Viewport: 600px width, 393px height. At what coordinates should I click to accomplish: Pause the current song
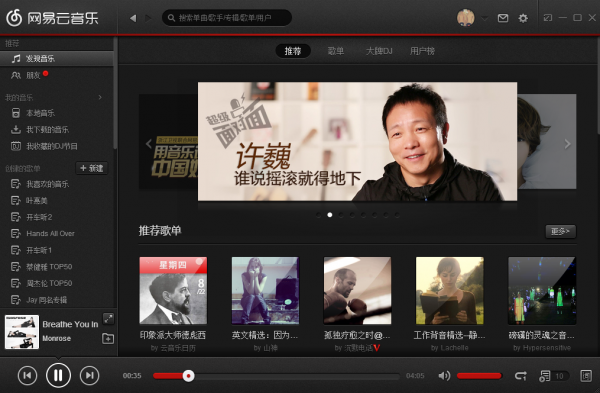[x=58, y=375]
